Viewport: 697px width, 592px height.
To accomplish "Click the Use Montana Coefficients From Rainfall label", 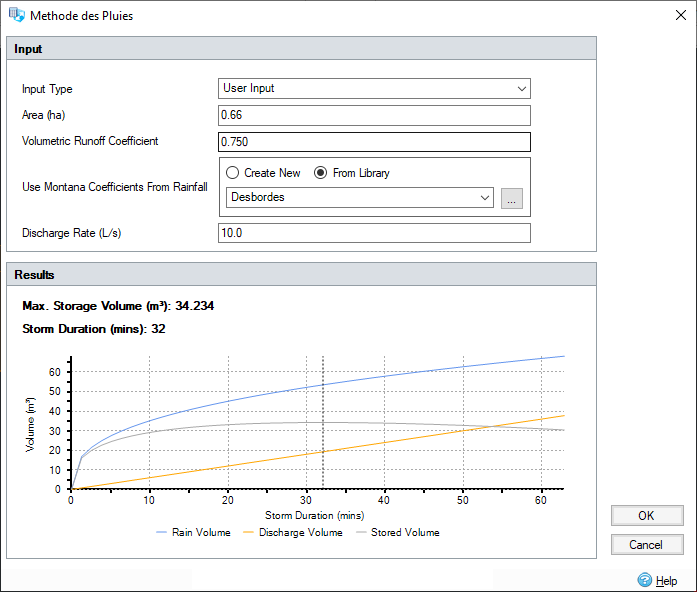I will point(115,187).
